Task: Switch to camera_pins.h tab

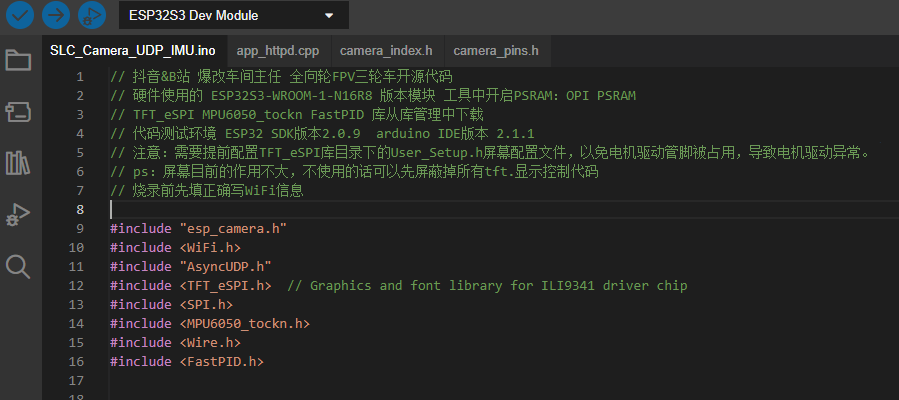Action: (496, 50)
